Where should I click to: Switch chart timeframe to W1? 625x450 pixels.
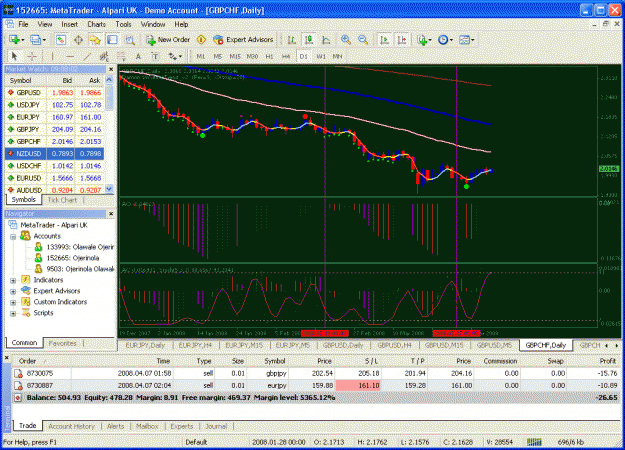[320, 57]
